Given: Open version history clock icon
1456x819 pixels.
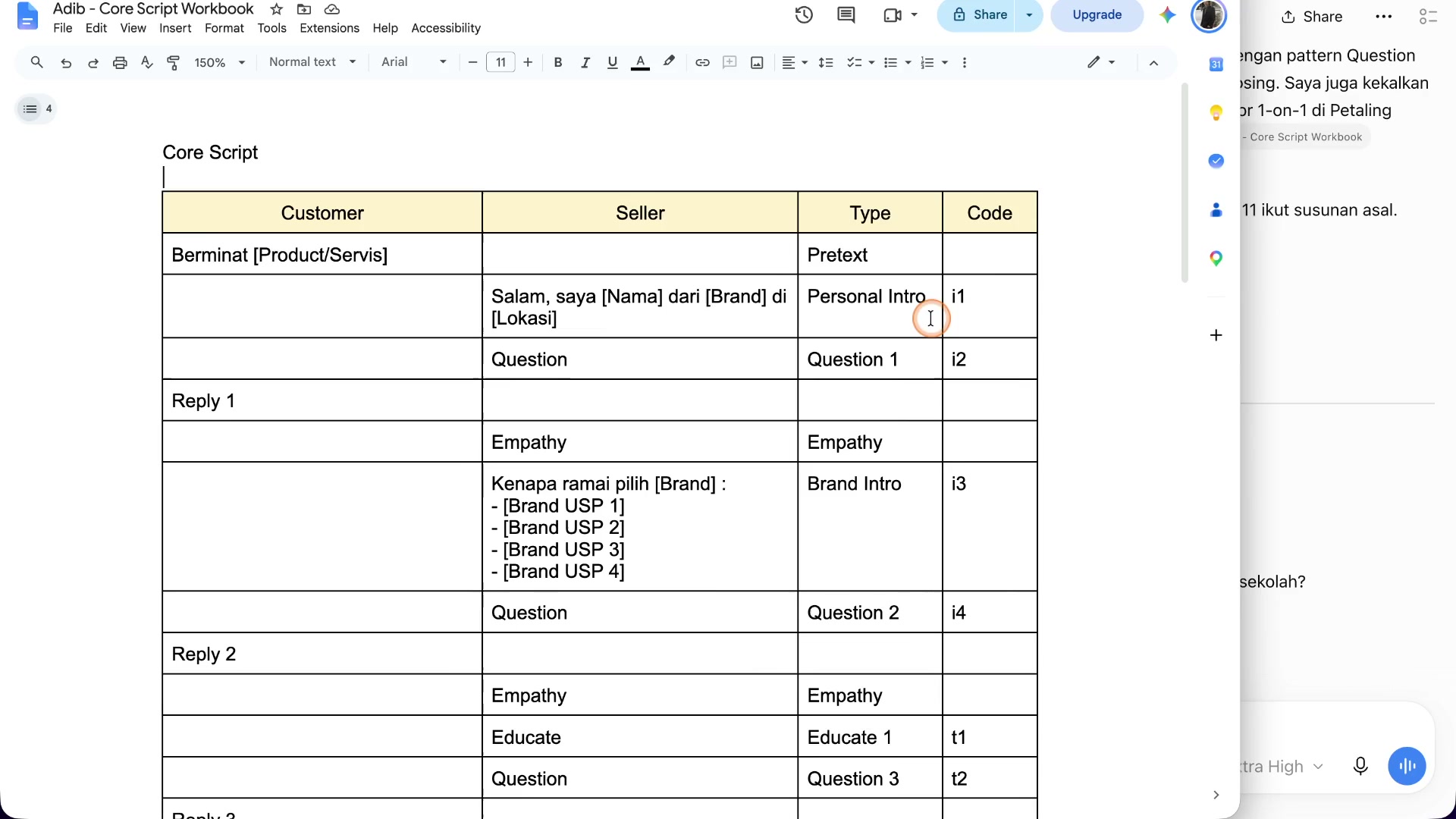Looking at the screenshot, I should (804, 15).
